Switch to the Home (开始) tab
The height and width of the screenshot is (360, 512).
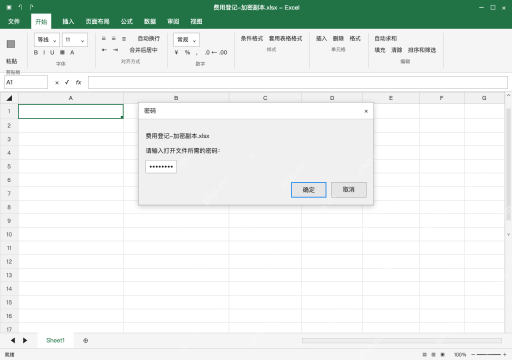click(41, 22)
